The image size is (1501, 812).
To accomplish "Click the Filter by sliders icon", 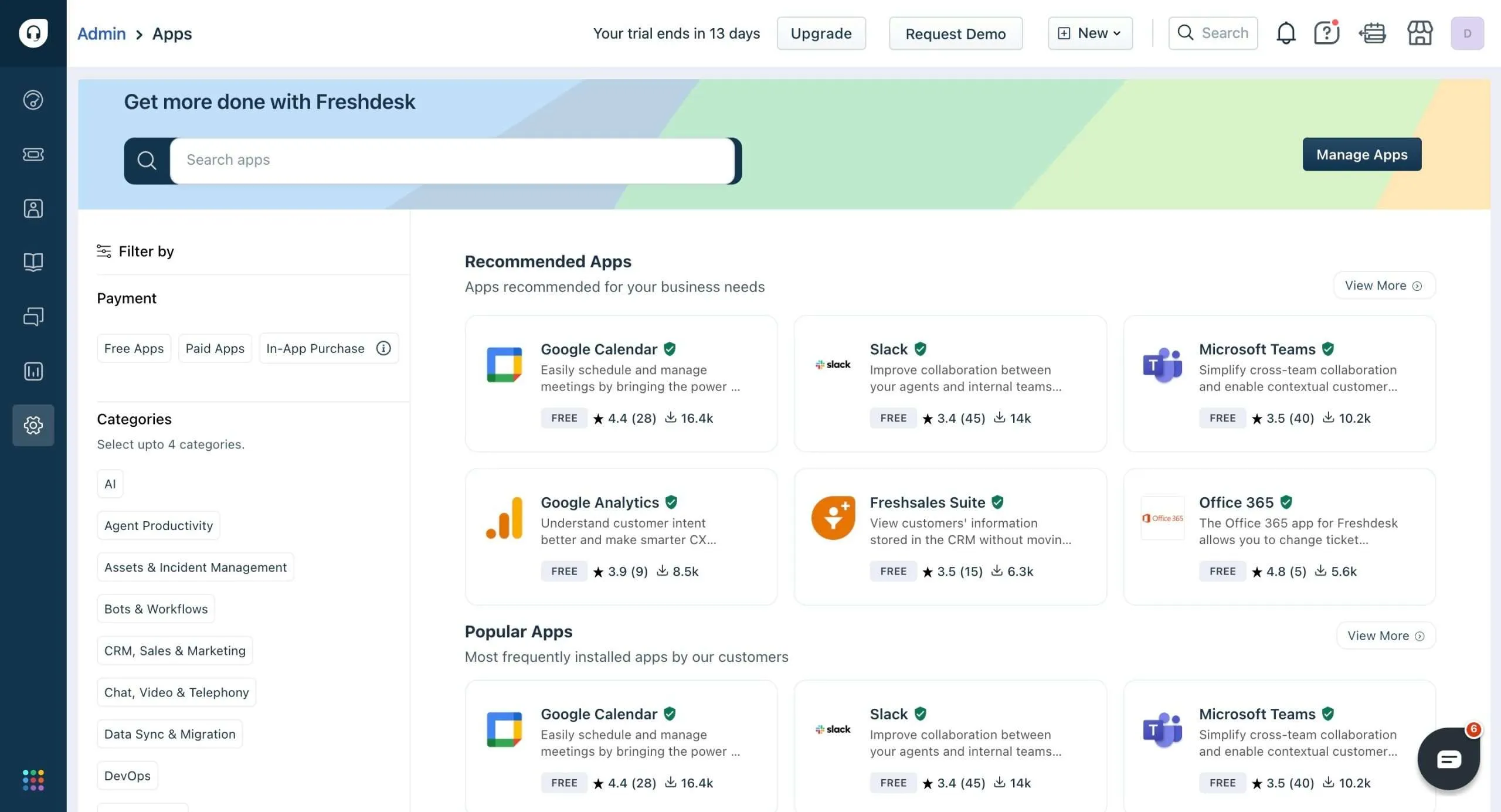I will [x=104, y=251].
